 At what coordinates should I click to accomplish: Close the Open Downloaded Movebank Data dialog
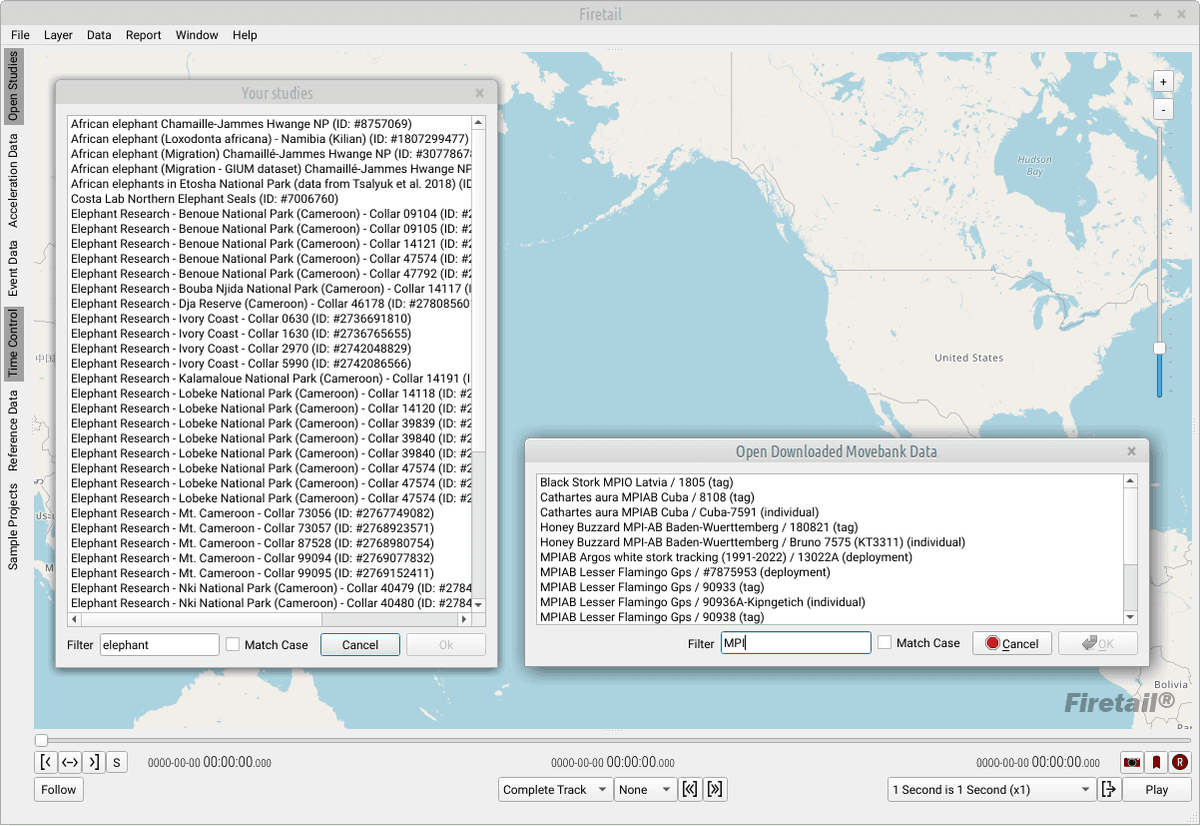click(1131, 451)
